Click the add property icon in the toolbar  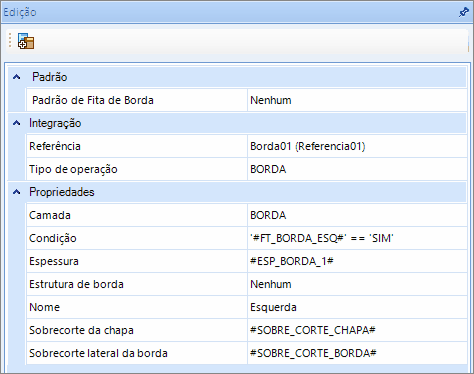(x=26, y=41)
